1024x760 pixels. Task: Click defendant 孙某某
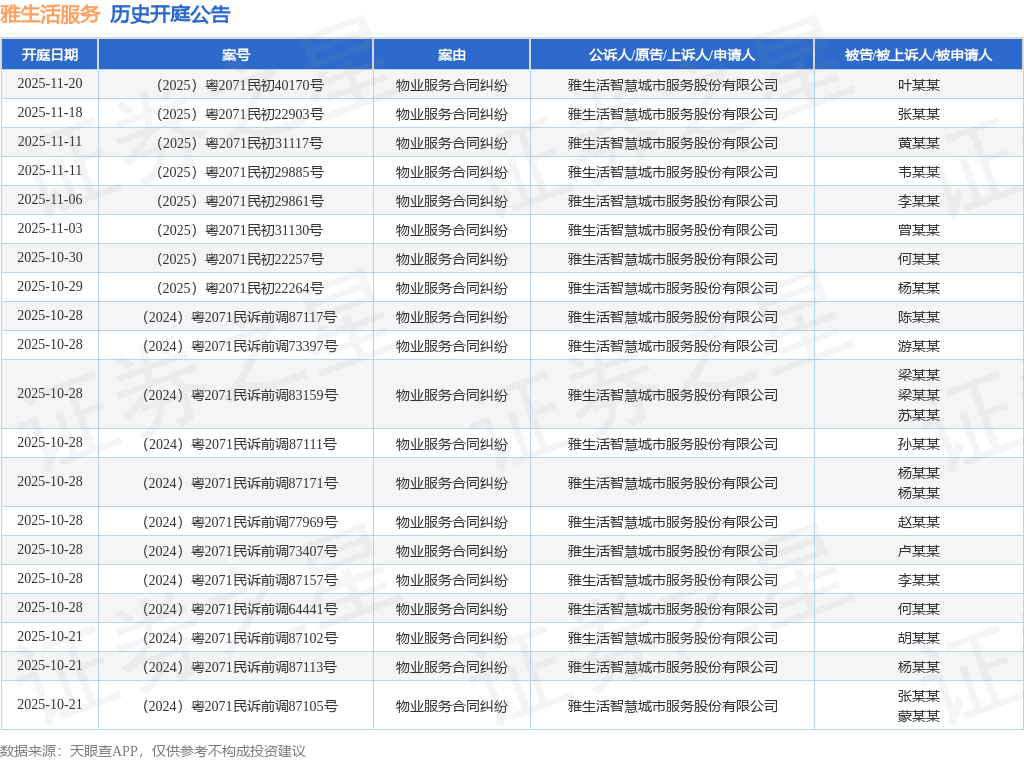[x=918, y=444]
